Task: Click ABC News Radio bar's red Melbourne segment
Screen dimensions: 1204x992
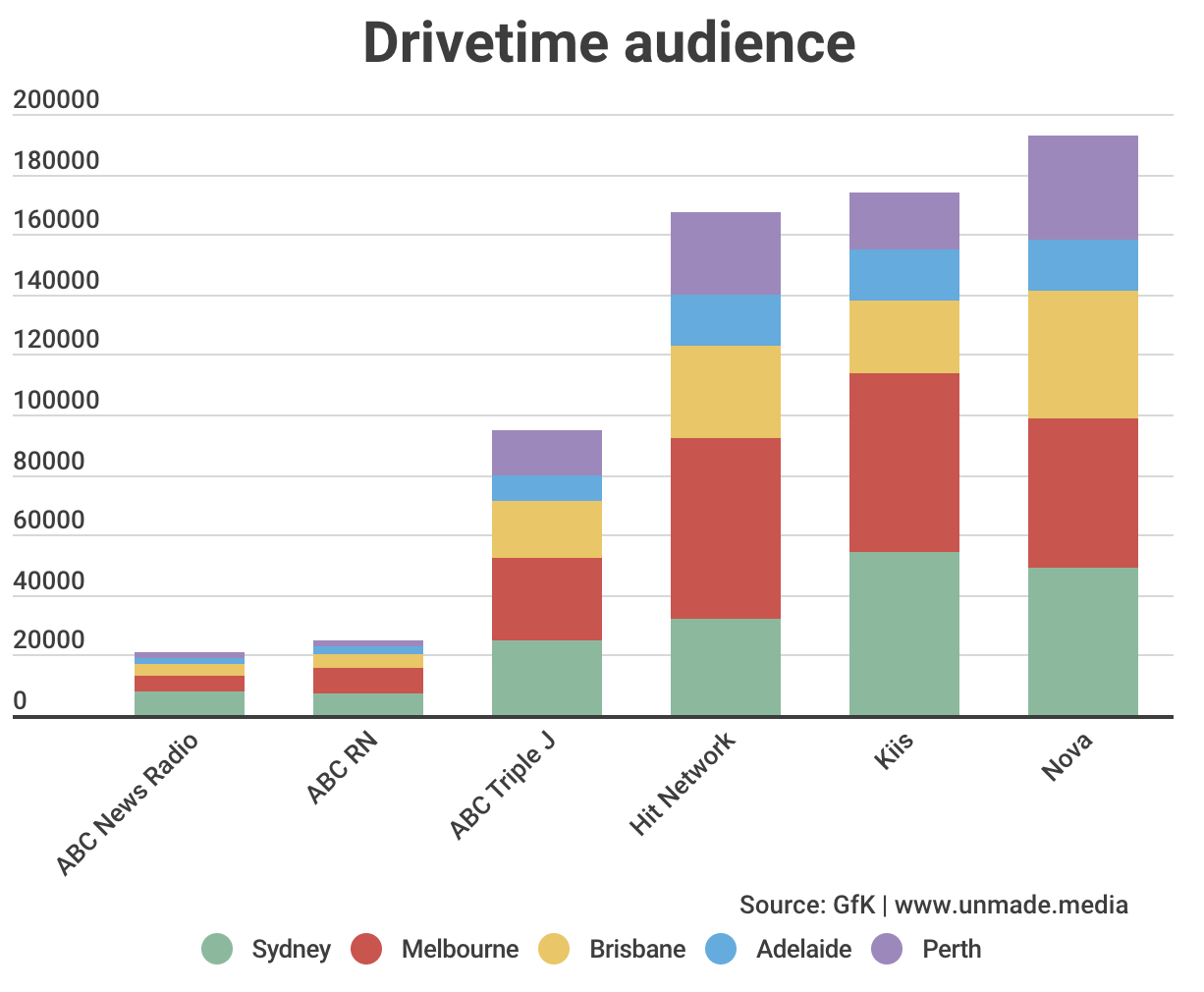Action: pyautogui.click(x=190, y=684)
